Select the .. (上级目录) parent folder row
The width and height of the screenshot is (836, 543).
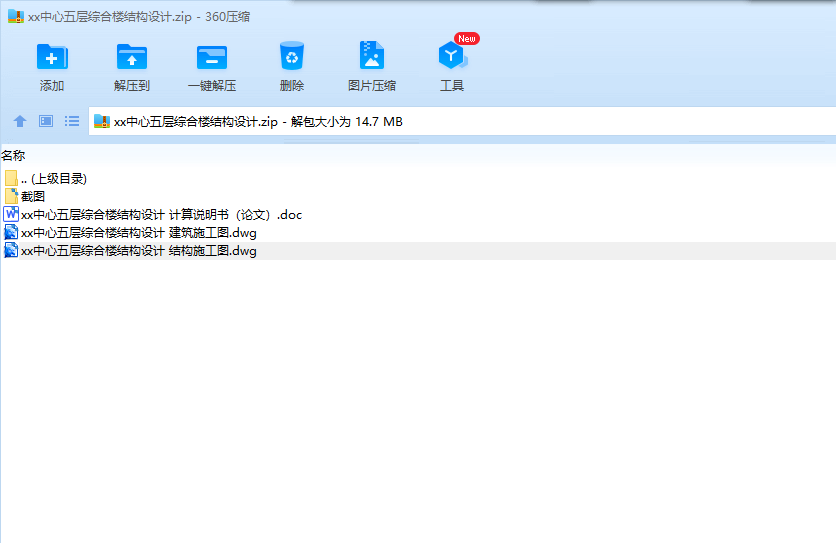coord(418,179)
